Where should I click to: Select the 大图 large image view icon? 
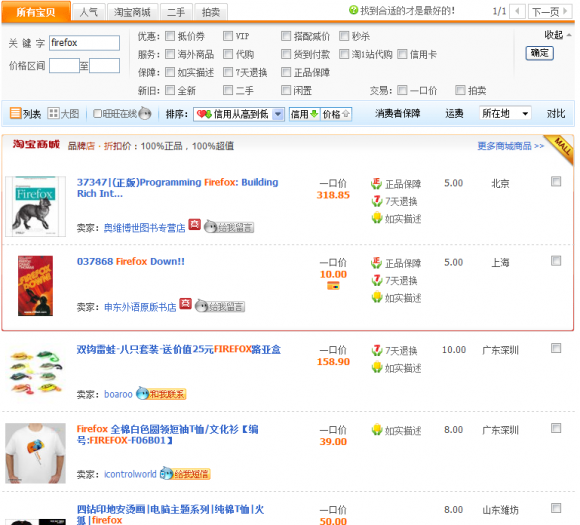click(53, 113)
